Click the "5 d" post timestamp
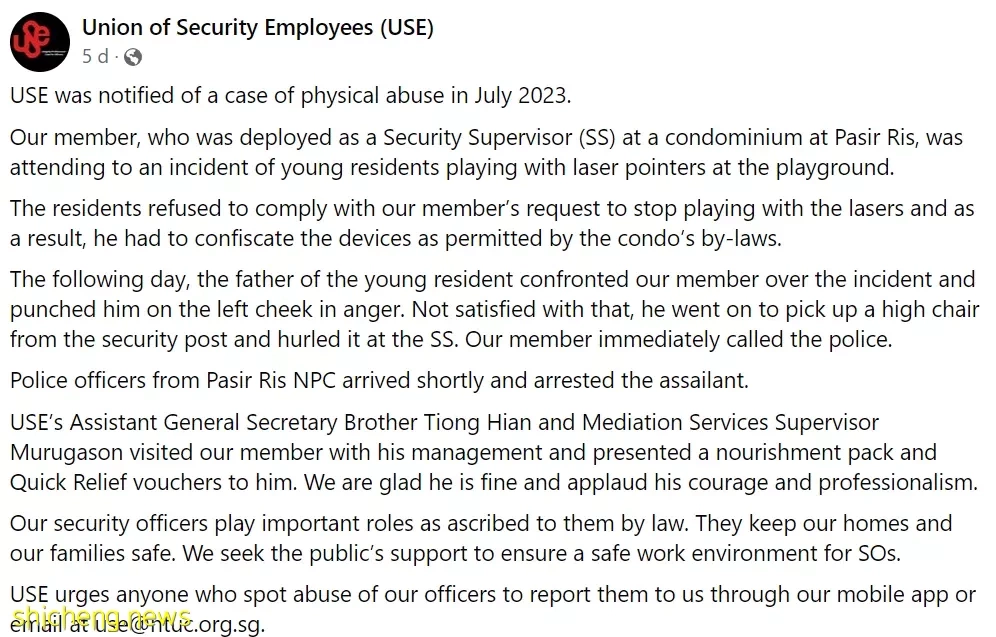The image size is (996, 637). (x=95, y=57)
